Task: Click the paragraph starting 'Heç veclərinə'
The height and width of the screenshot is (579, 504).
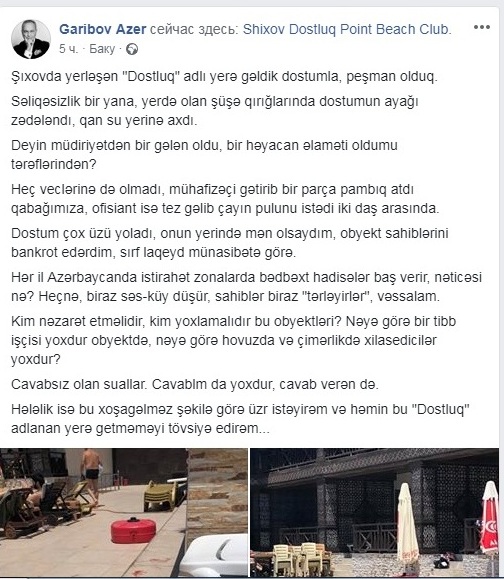Action: click(x=225, y=199)
